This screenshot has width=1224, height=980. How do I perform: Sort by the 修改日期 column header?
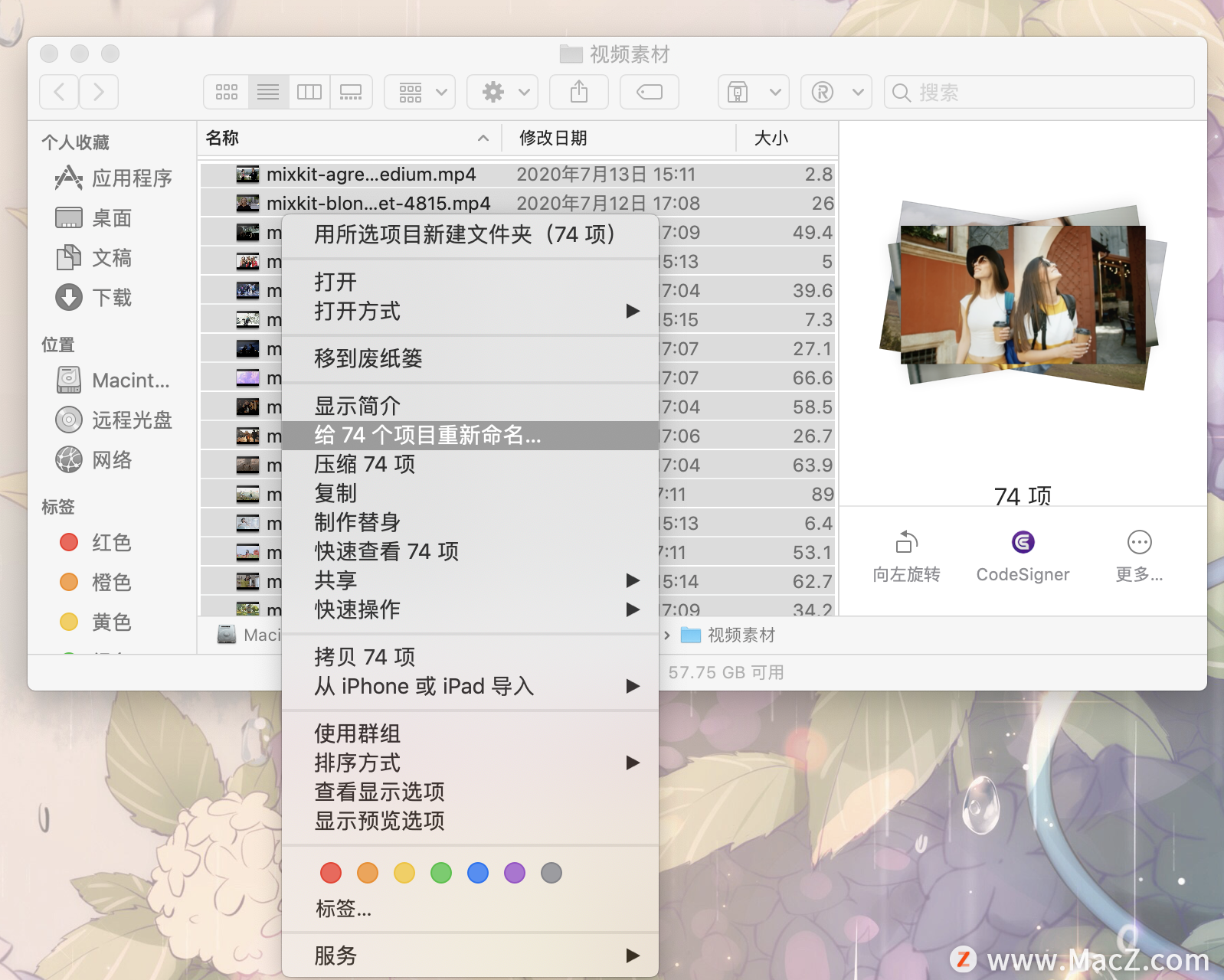tap(619, 138)
